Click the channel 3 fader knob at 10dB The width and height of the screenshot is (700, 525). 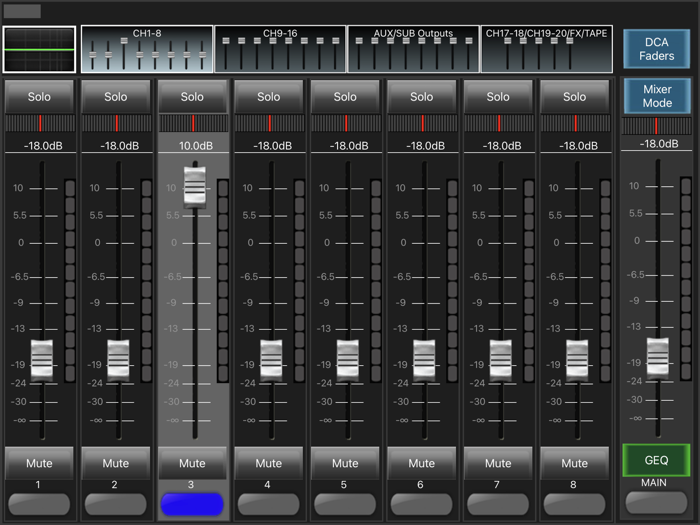click(x=195, y=187)
